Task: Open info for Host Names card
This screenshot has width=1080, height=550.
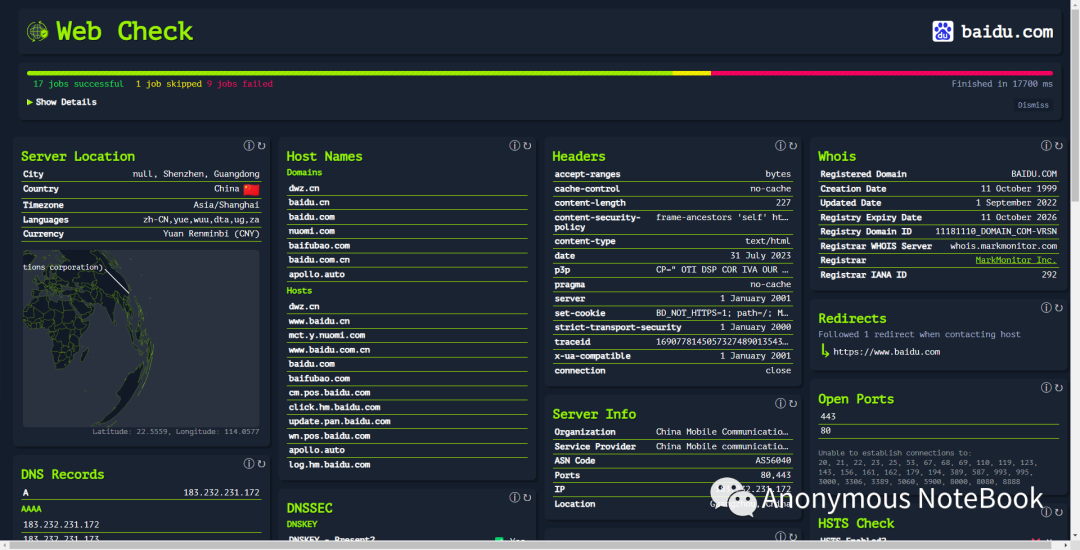Action: pos(515,146)
